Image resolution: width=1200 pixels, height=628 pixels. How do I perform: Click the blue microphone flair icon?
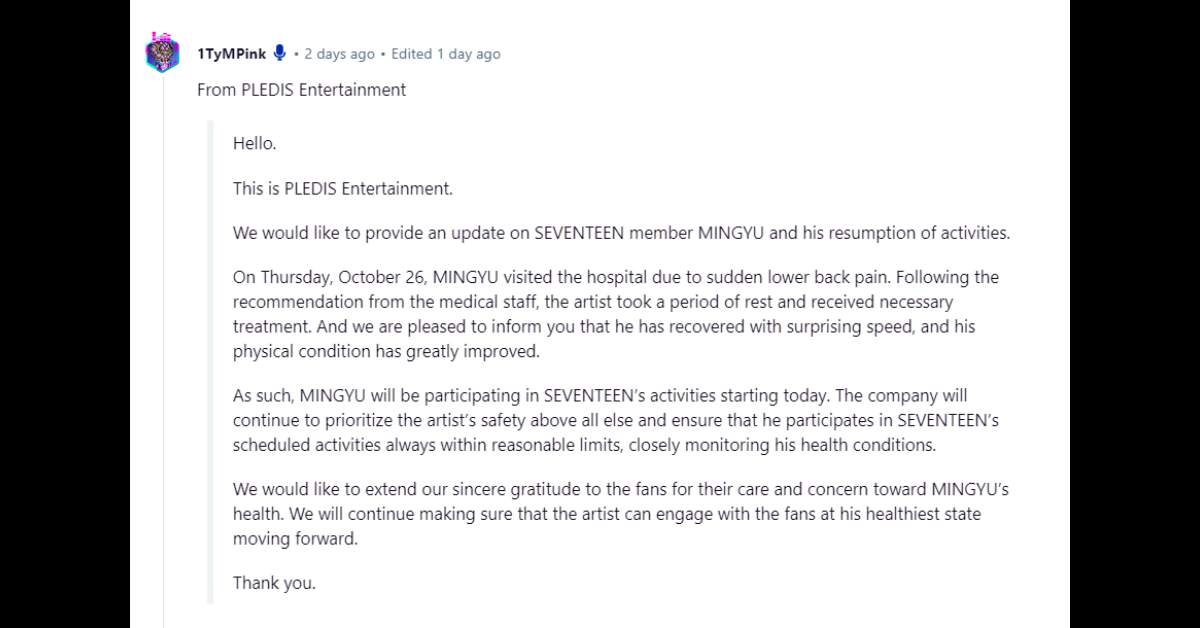pos(279,53)
